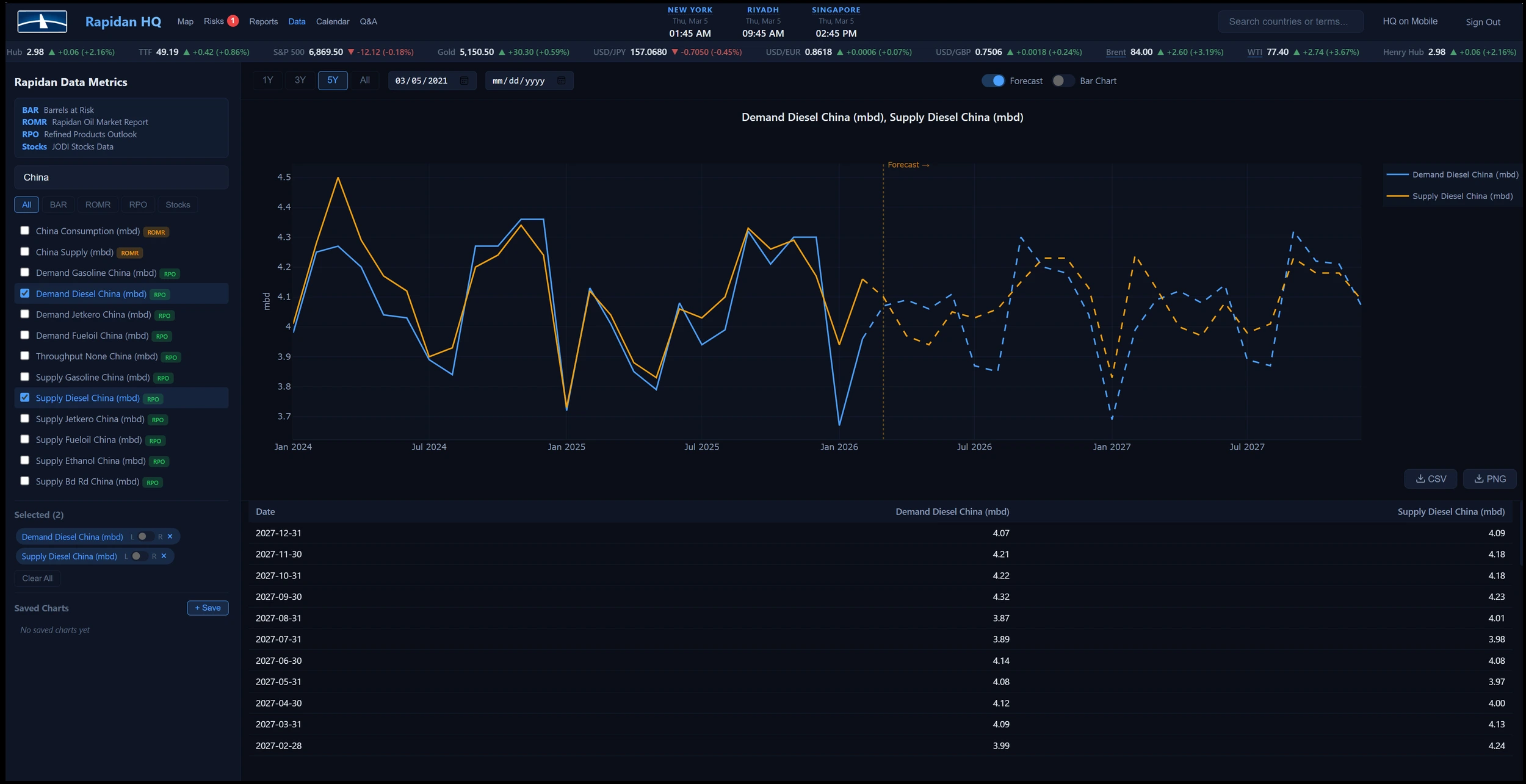Open the calendar icon beside 03/05/2021

click(463, 80)
